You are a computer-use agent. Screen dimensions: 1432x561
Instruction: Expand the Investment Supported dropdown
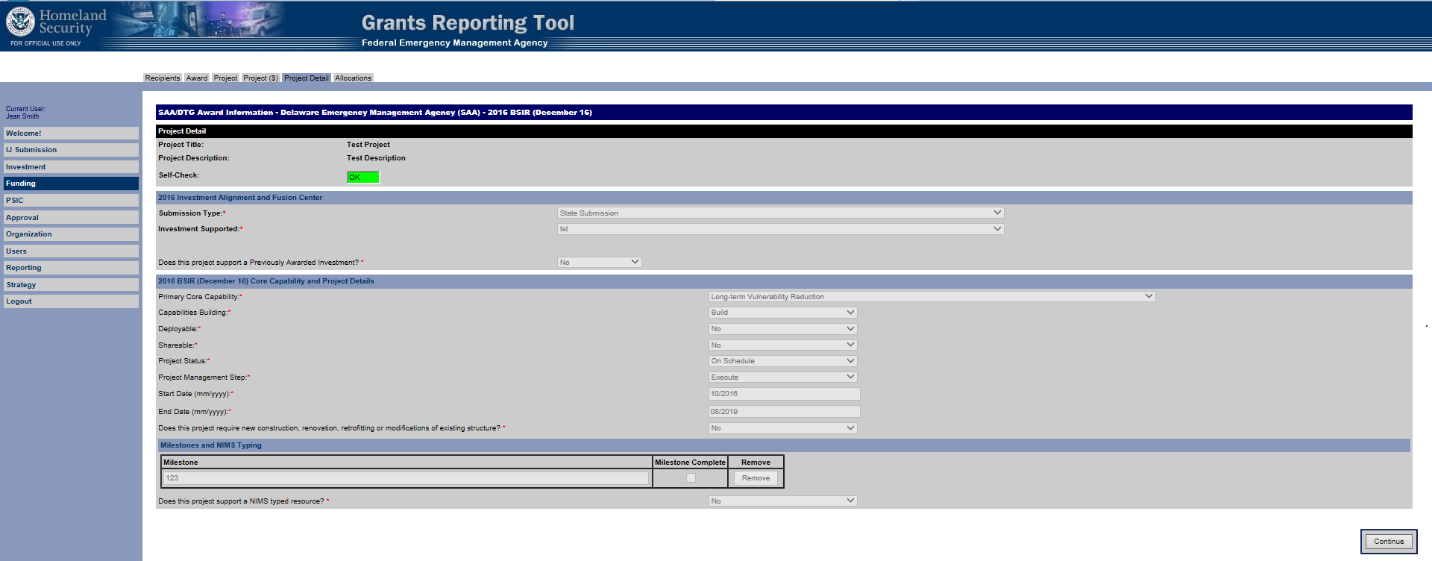click(780, 229)
